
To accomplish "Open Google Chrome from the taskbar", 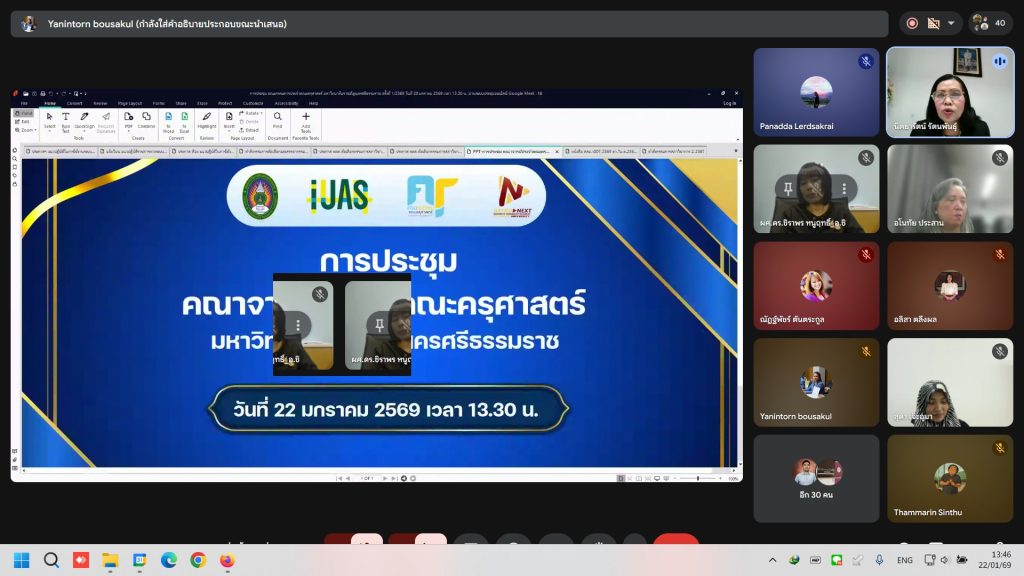I will pyautogui.click(x=198, y=560).
